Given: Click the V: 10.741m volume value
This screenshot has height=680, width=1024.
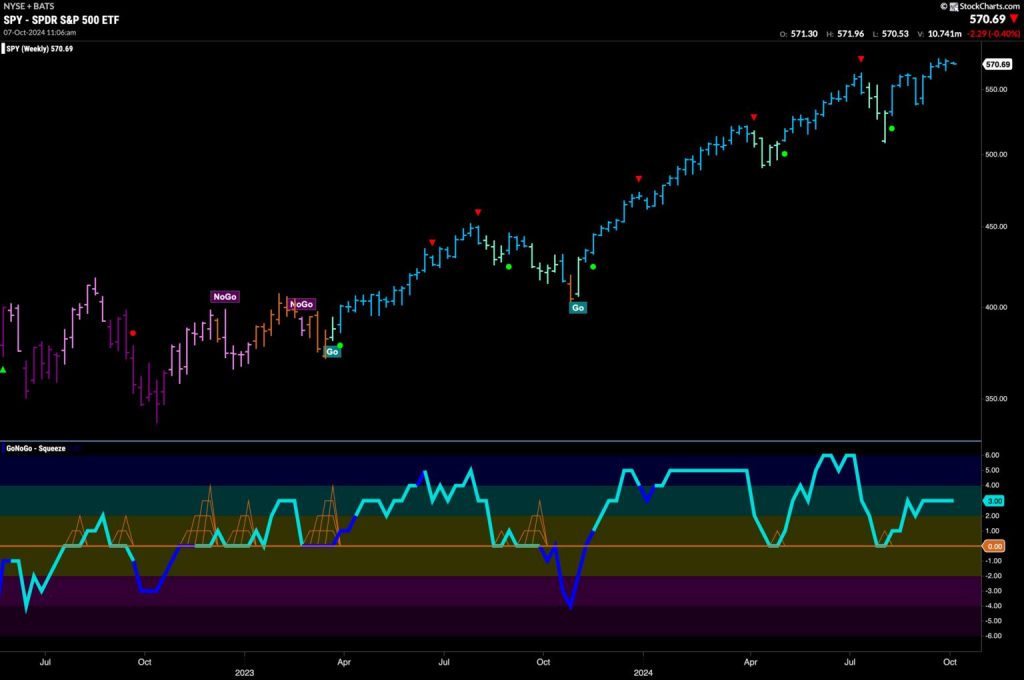Looking at the screenshot, I should [939, 34].
